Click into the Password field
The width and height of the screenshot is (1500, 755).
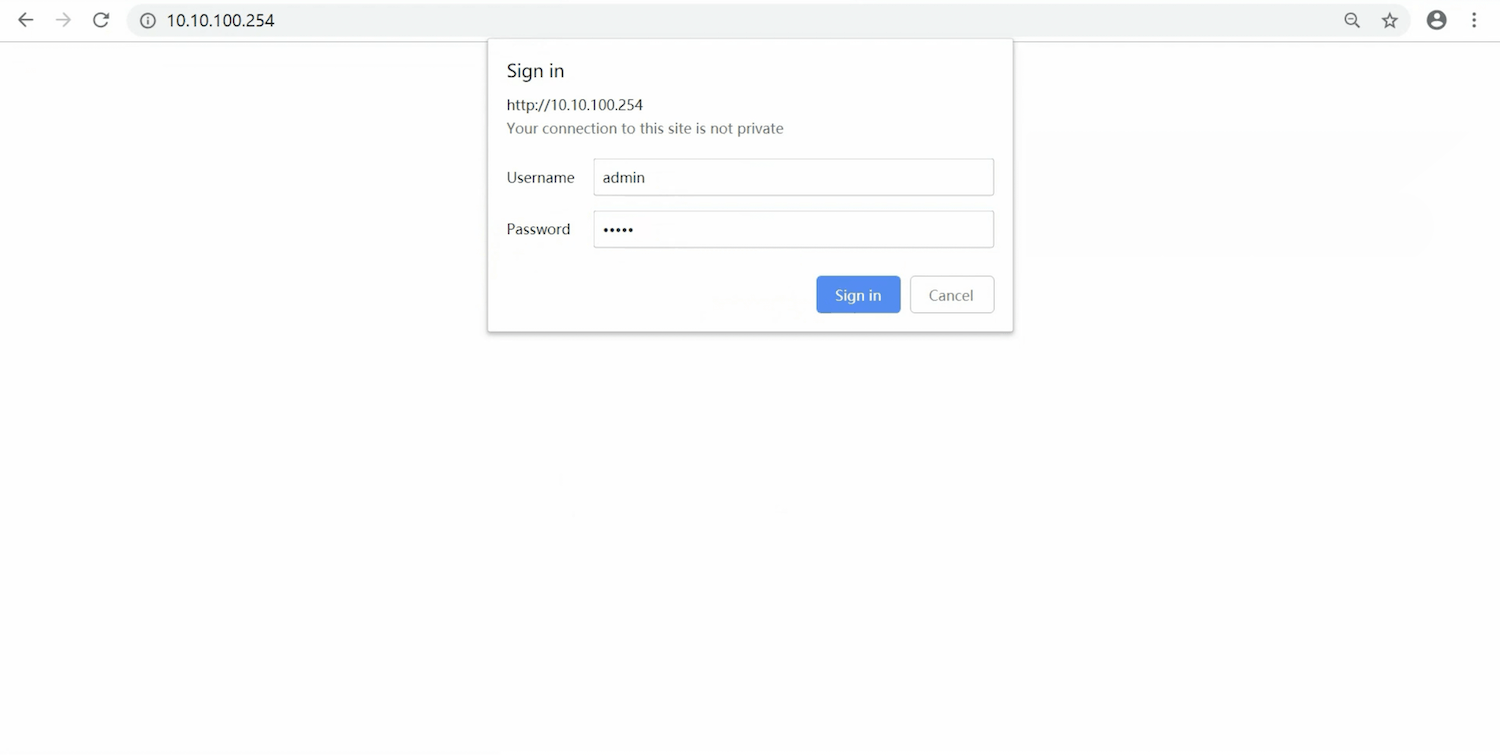[793, 229]
